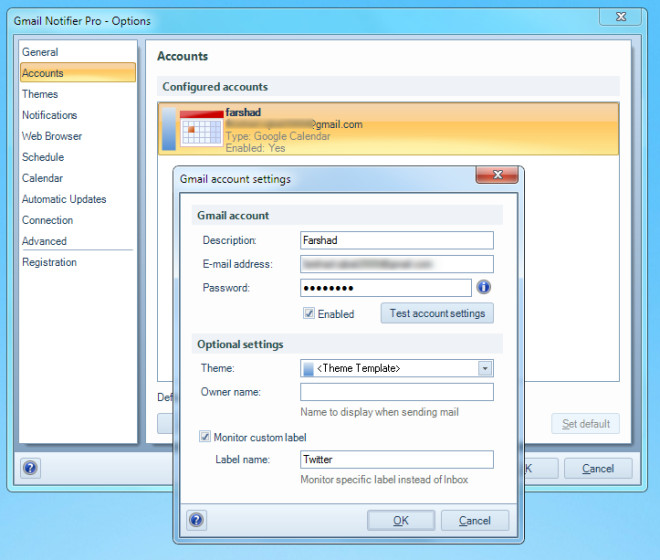Close the Gmail Notifier Pro Options window

pos(620,16)
